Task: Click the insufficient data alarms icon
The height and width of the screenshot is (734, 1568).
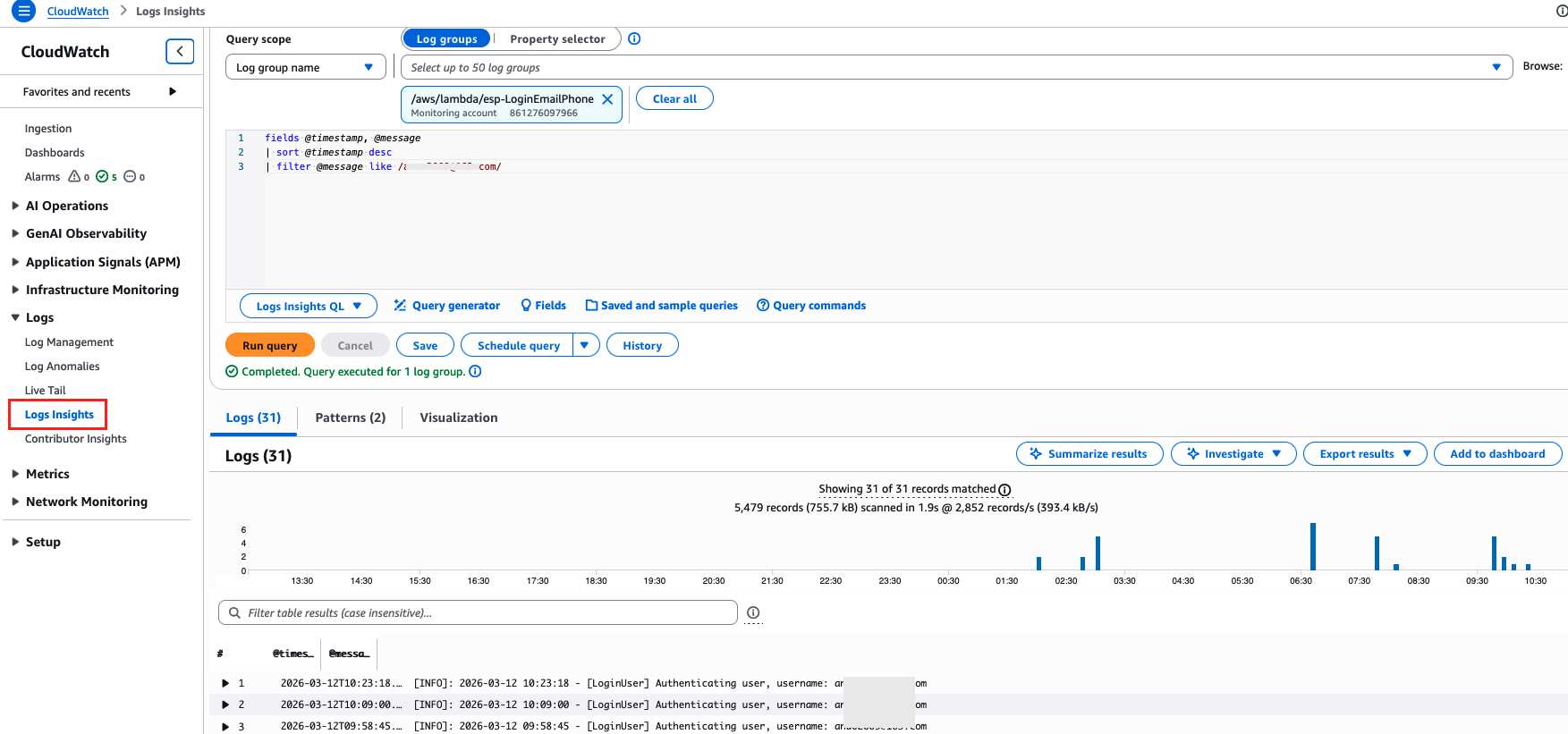Action: click(x=130, y=176)
